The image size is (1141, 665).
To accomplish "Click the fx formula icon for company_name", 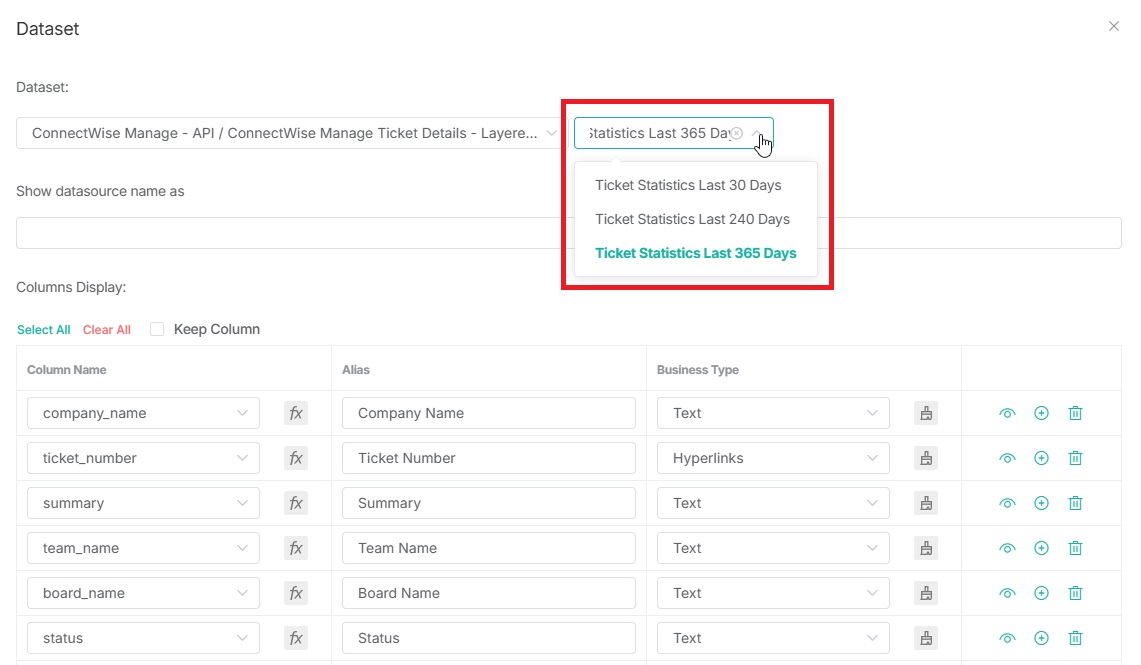I will click(x=296, y=413).
